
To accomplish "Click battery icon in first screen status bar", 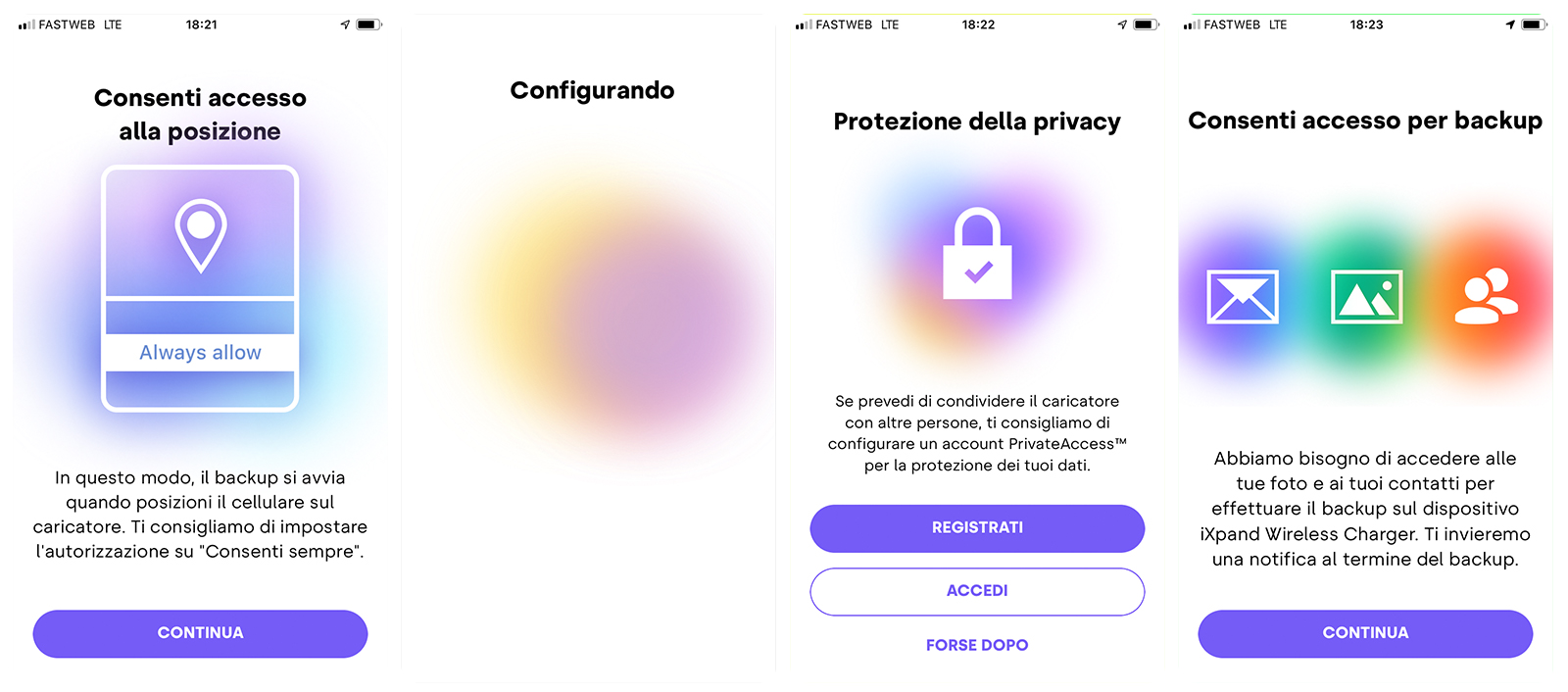I will tap(367, 25).
